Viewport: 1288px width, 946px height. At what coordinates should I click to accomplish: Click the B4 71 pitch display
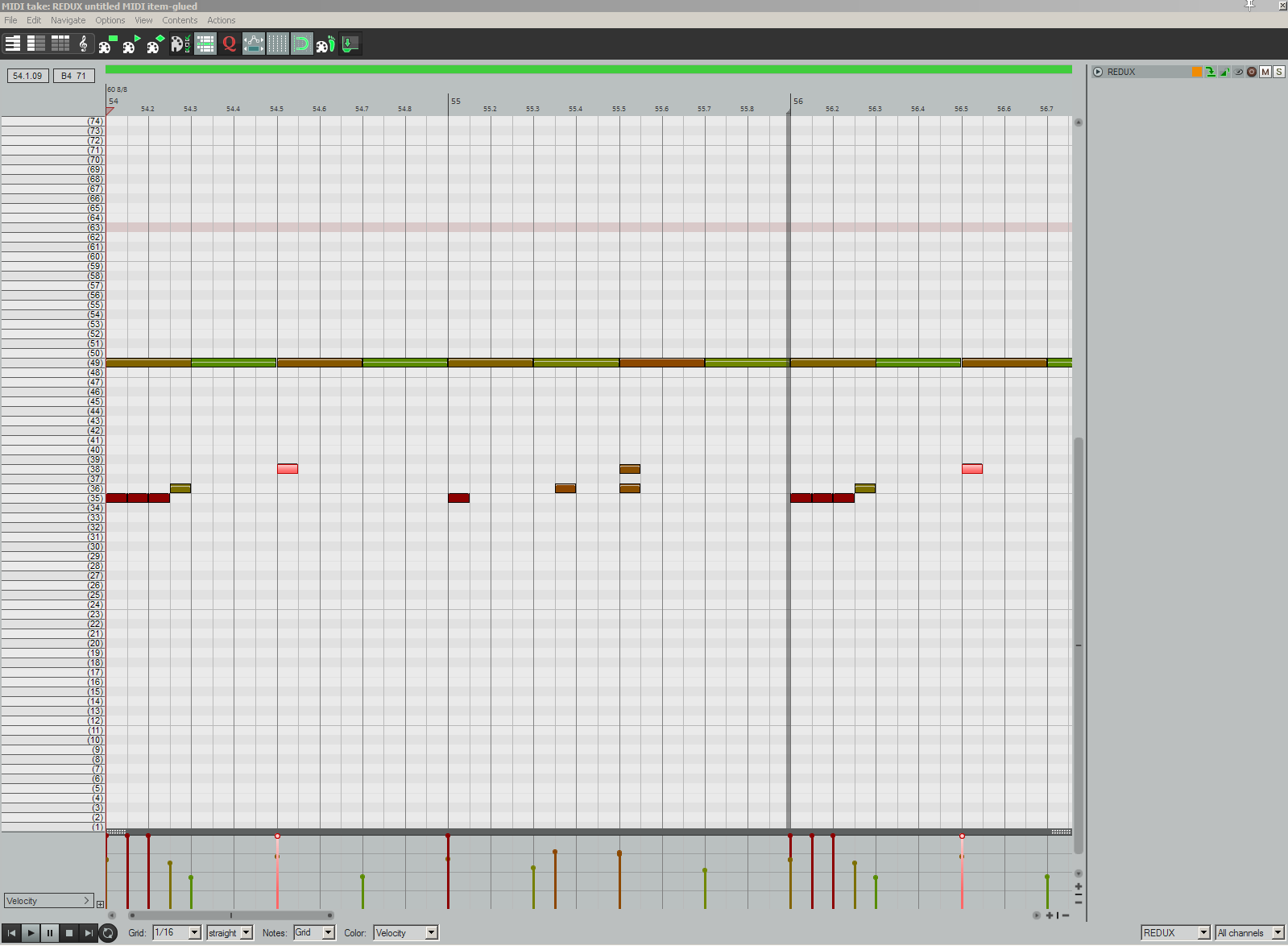(x=74, y=76)
